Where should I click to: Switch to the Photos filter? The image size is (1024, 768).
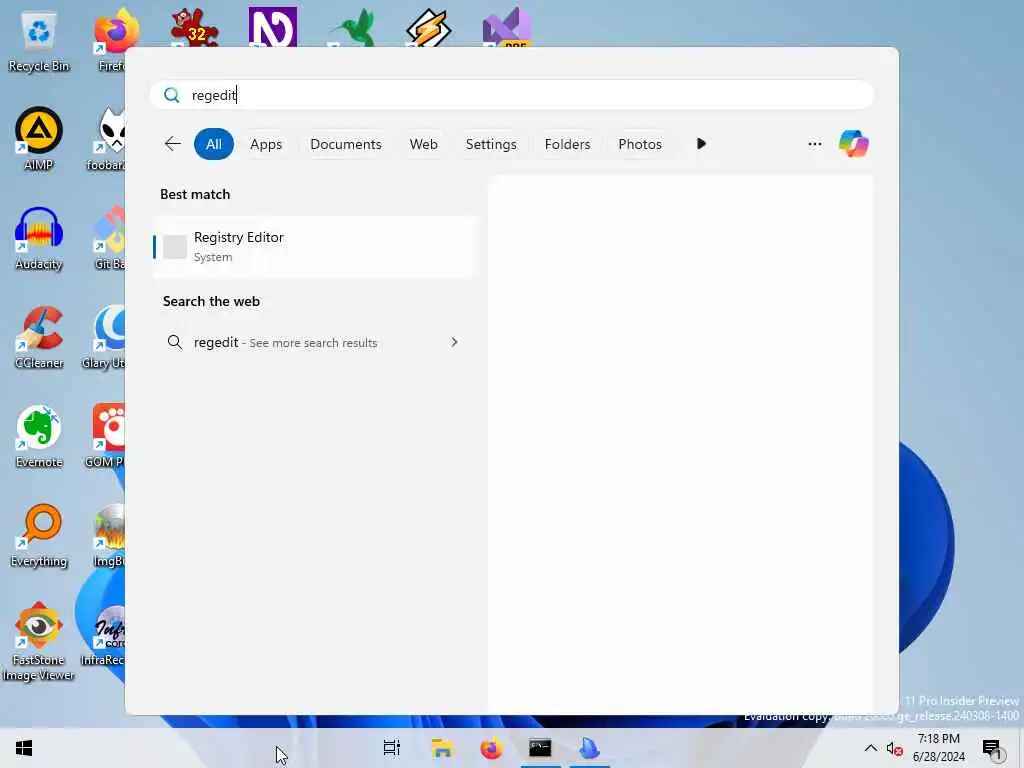pyautogui.click(x=640, y=144)
